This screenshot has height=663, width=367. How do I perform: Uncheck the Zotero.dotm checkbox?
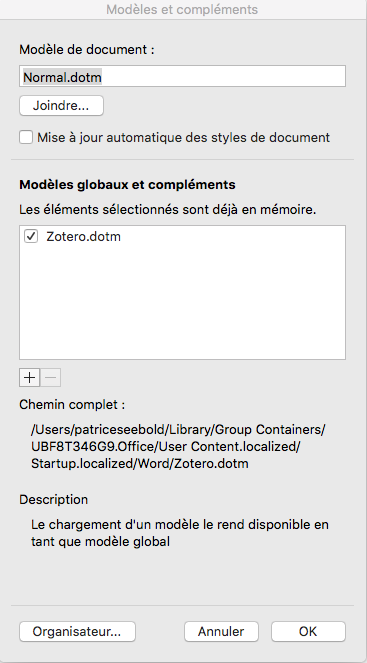(x=31, y=236)
